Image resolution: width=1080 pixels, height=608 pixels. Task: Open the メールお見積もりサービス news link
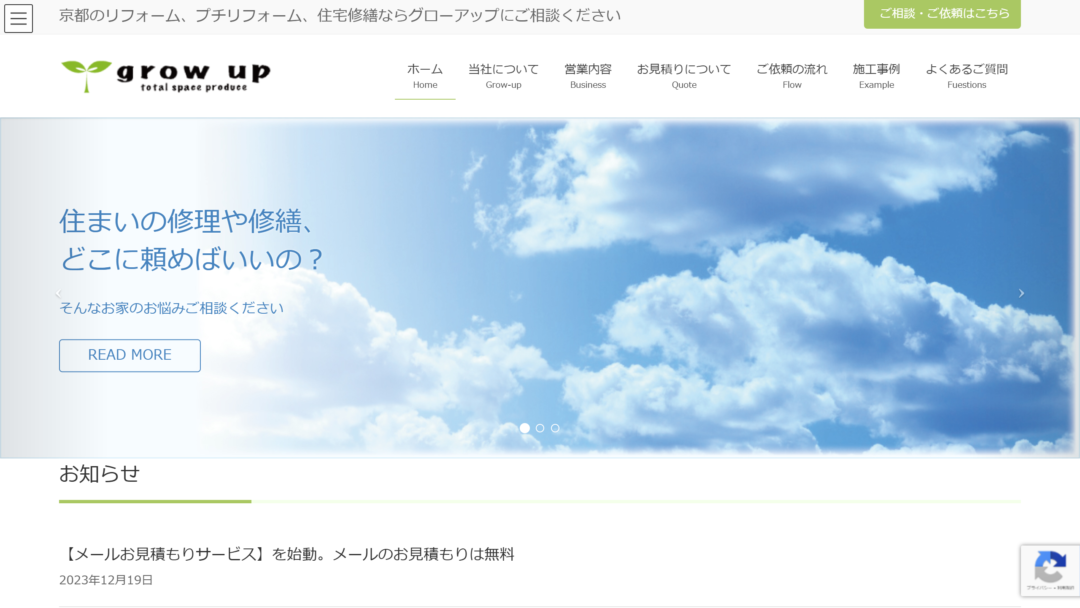(x=287, y=554)
